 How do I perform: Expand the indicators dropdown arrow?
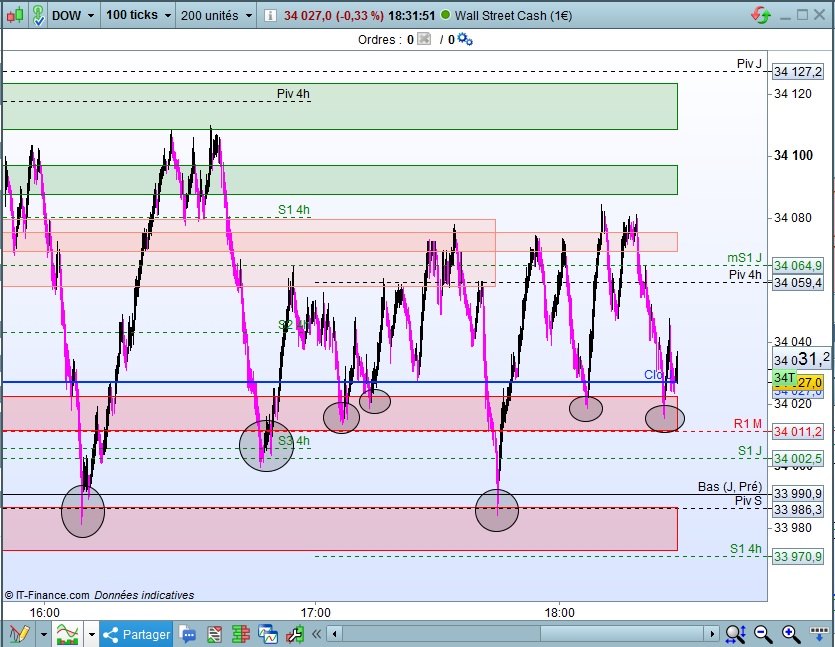[x=92, y=634]
